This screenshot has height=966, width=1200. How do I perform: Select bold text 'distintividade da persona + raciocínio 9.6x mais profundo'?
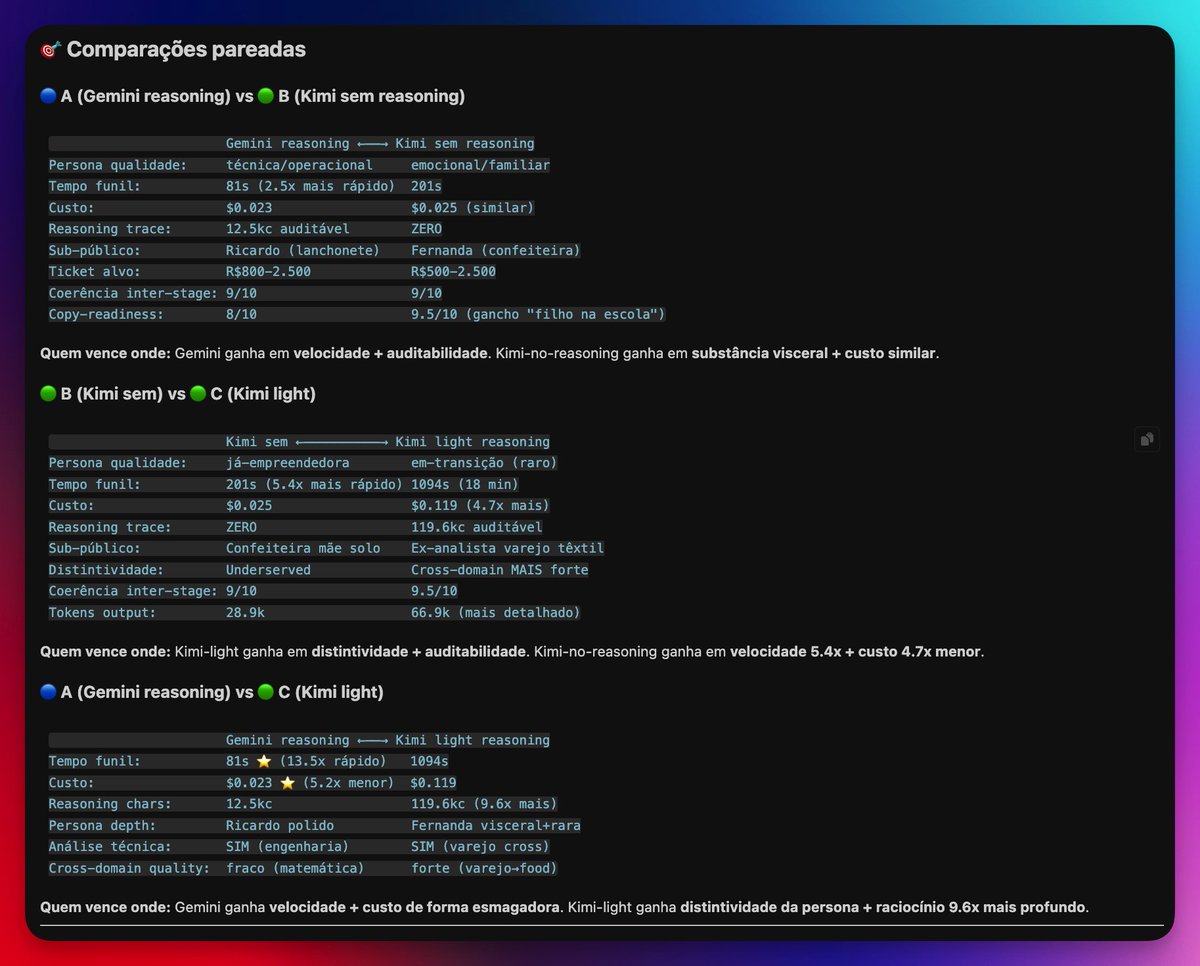(884, 908)
